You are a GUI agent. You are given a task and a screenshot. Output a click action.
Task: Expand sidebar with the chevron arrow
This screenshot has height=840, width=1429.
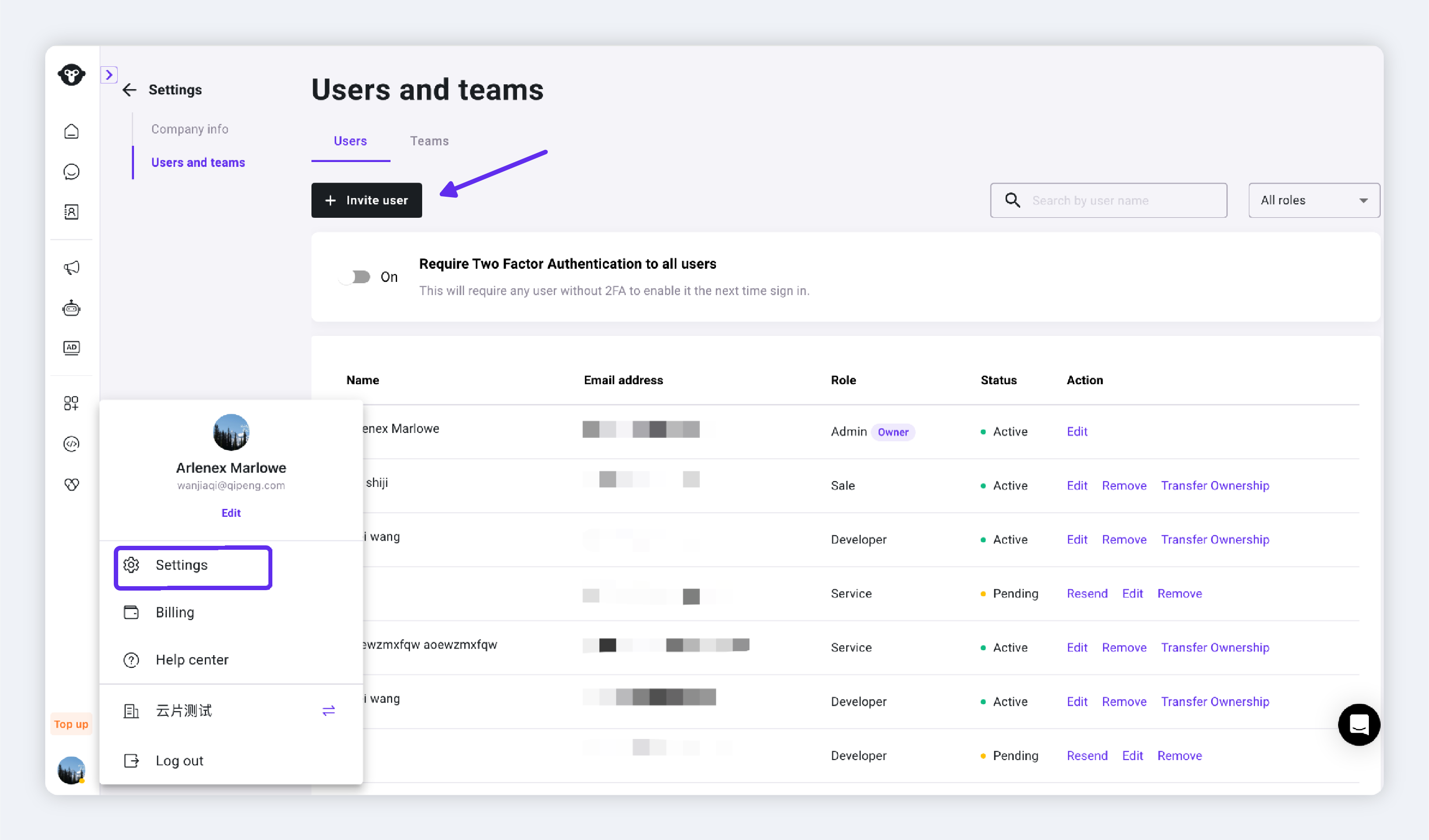click(109, 74)
